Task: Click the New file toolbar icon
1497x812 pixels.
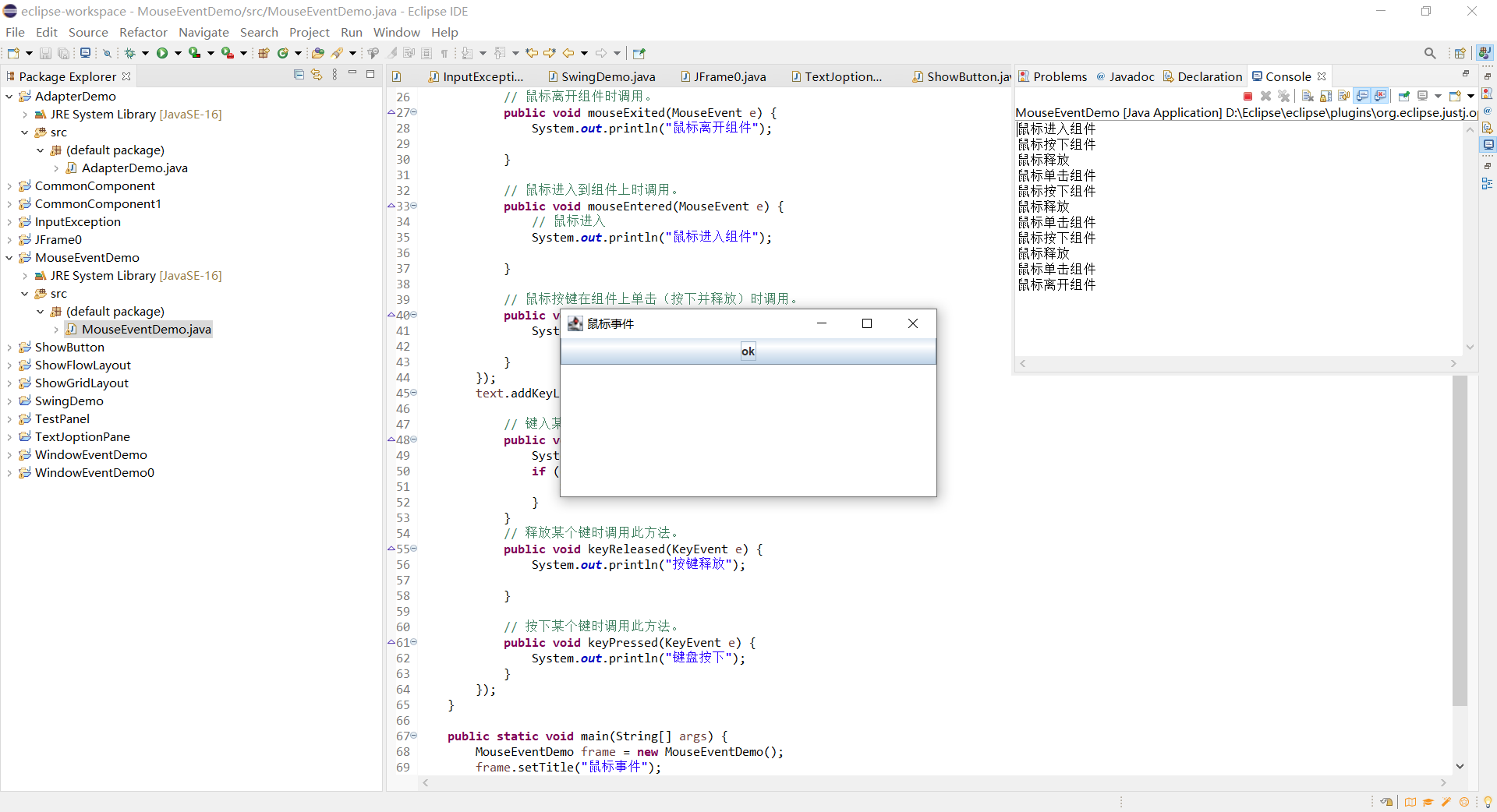Action: tap(13, 53)
